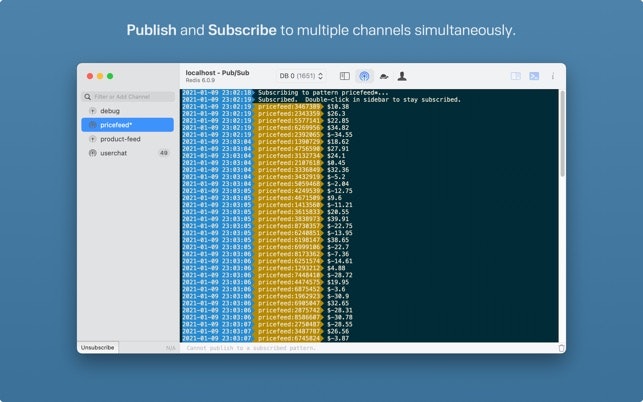The image size is (643, 402).
Task: Click the pricefeed:5577141 channel tag
Action: click(x=289, y=121)
